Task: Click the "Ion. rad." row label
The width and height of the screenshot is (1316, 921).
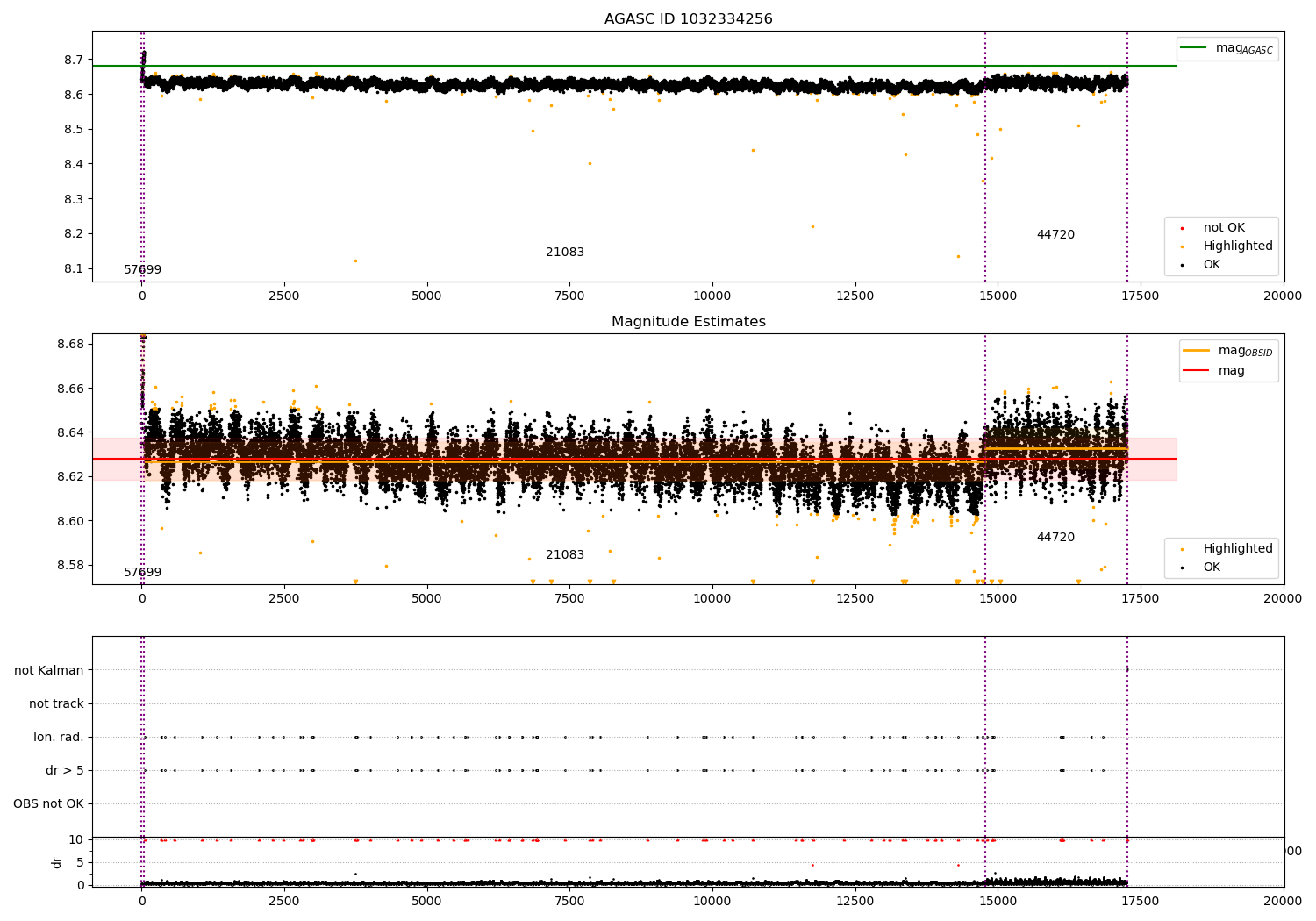Action: (59, 738)
